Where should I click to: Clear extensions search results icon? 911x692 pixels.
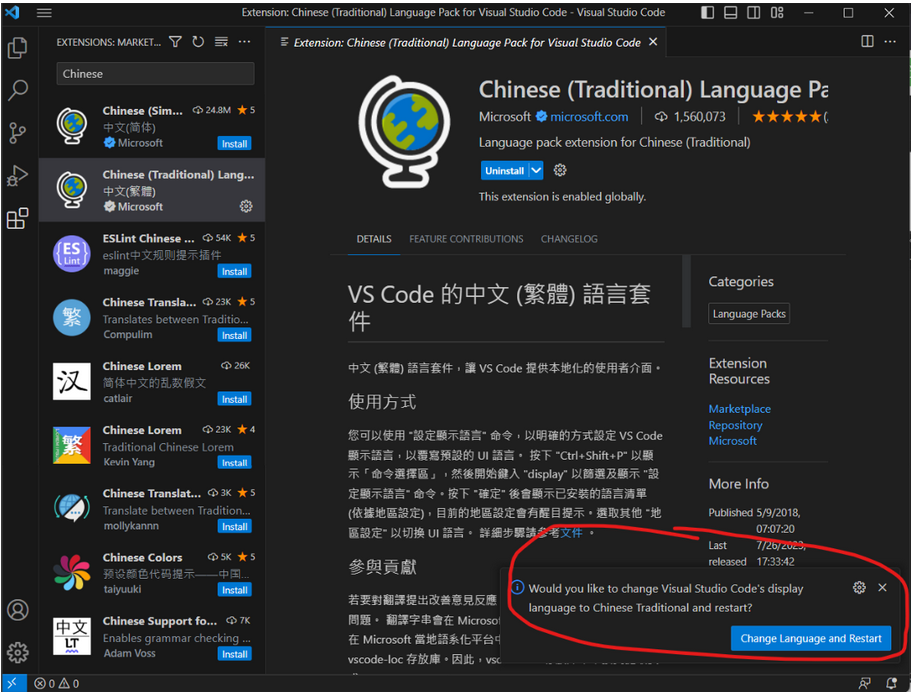click(x=221, y=42)
